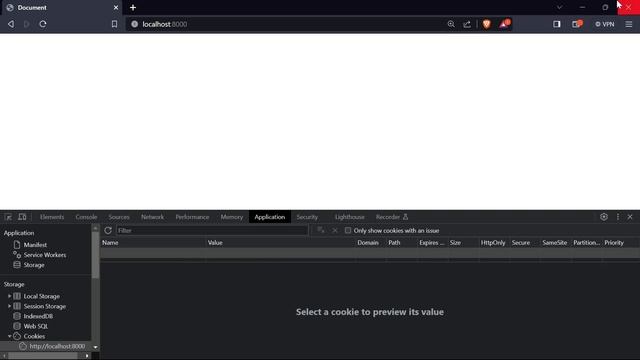Close the DevTools panel
This screenshot has width=640, height=360.
coord(630,217)
